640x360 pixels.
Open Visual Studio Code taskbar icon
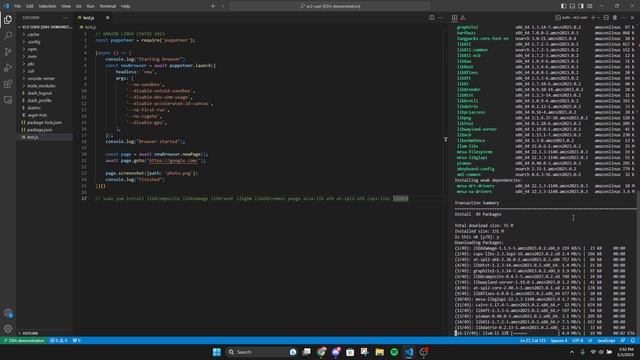(x=409, y=352)
